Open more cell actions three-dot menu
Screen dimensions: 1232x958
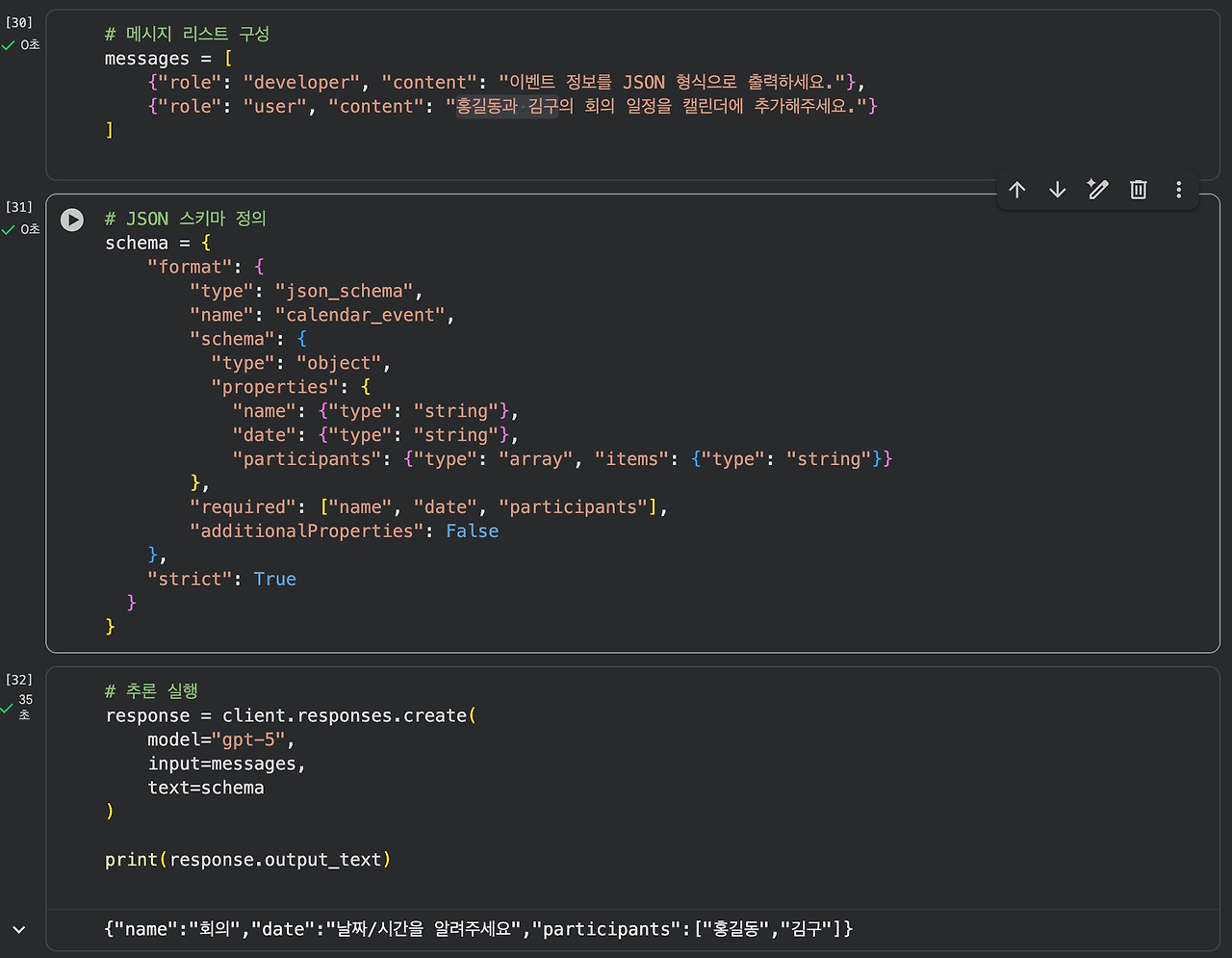coord(1179,190)
